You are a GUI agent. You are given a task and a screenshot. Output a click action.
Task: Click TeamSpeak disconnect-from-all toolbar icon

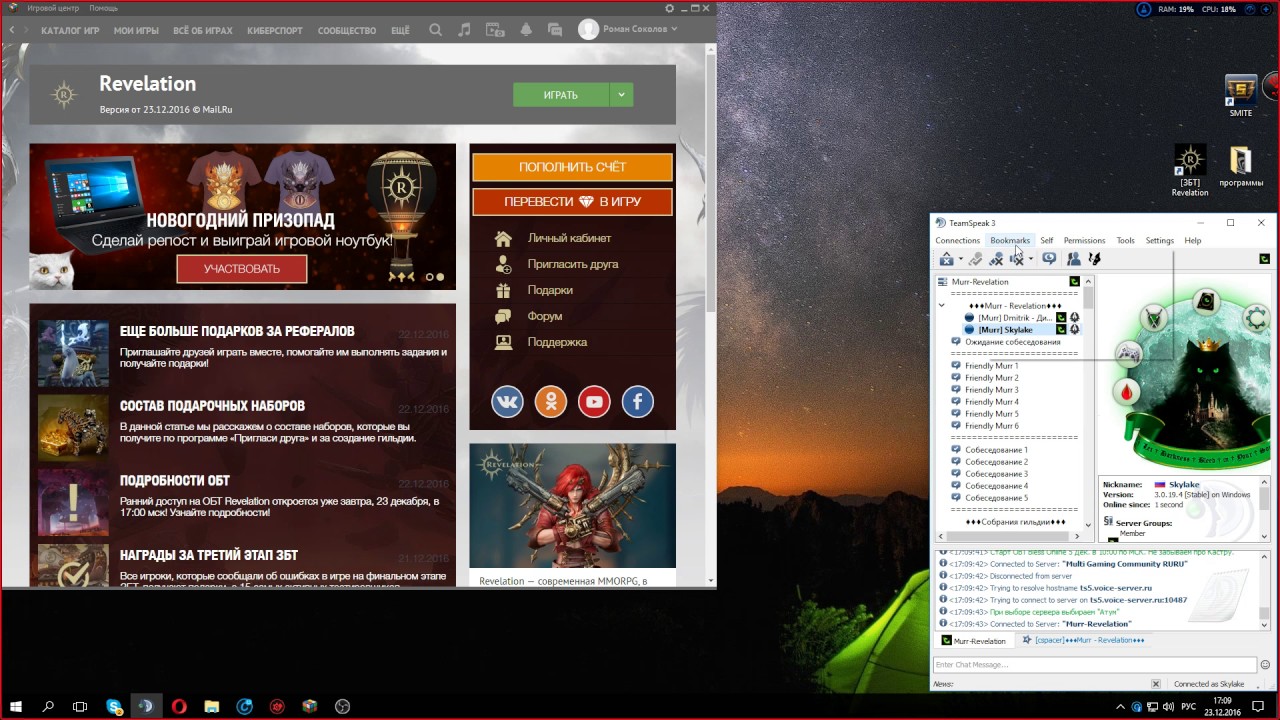coord(996,259)
